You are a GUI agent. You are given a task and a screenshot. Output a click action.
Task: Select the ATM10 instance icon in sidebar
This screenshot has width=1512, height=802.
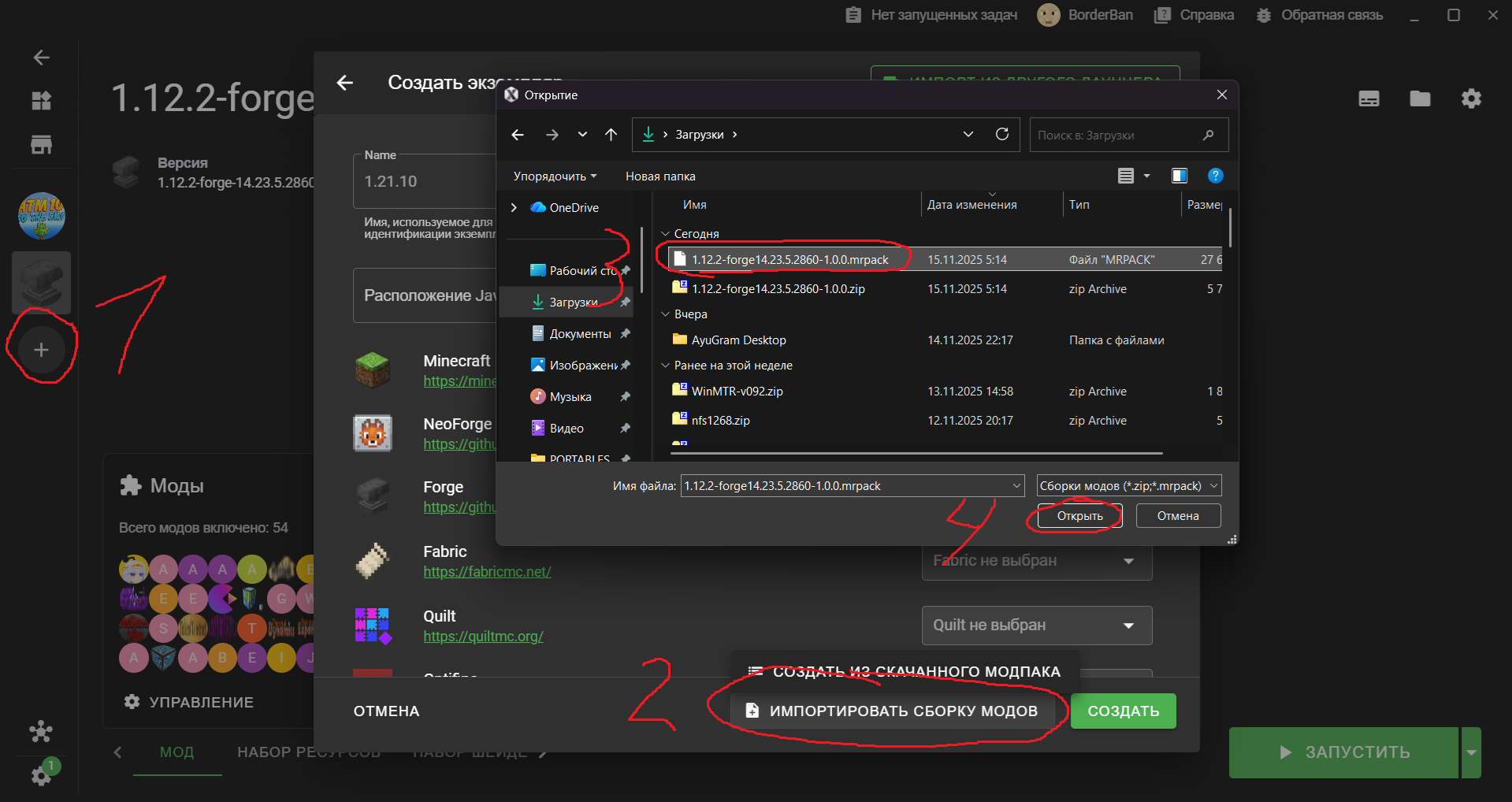point(41,216)
